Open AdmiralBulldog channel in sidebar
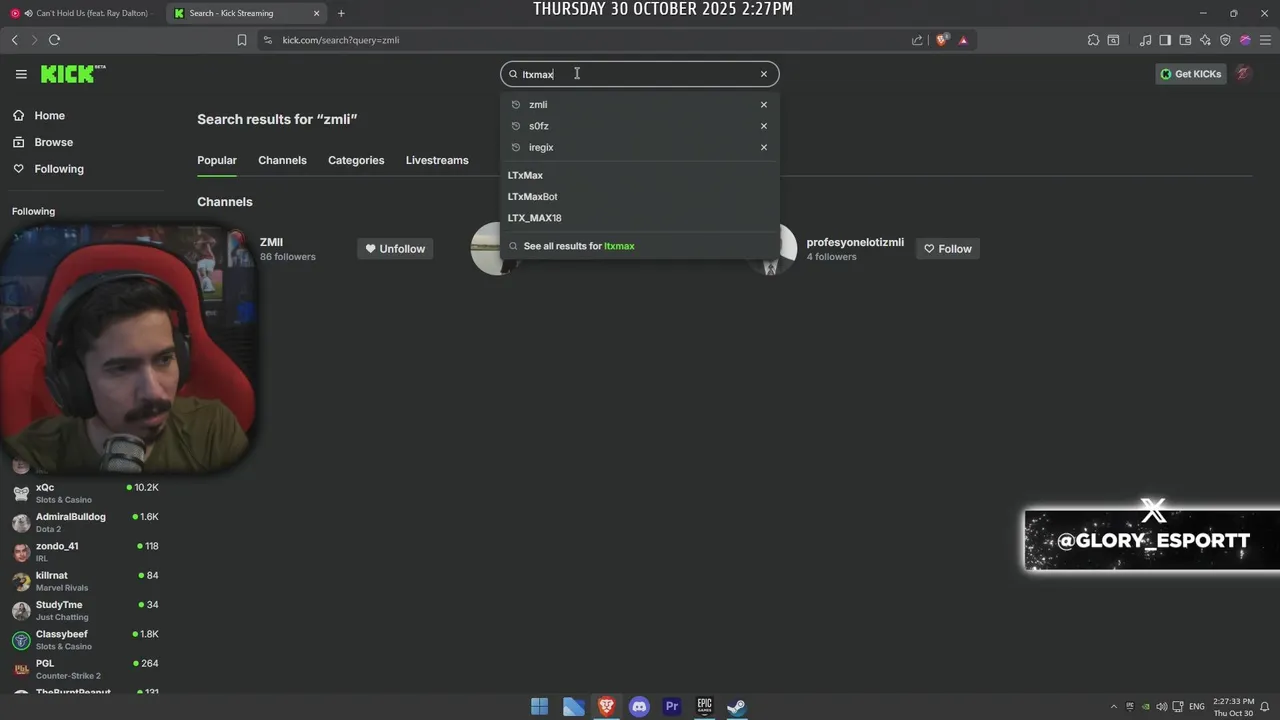The height and width of the screenshot is (720, 1280). coord(85,522)
